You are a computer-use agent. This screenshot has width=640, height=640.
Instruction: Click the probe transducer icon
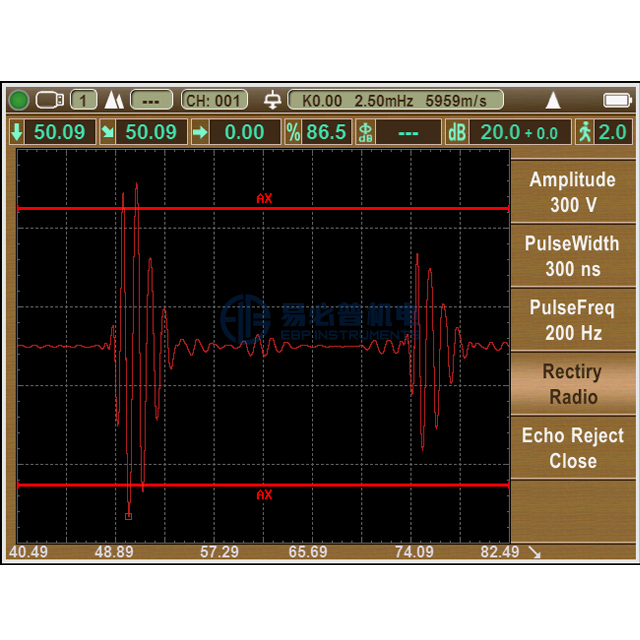[272, 100]
